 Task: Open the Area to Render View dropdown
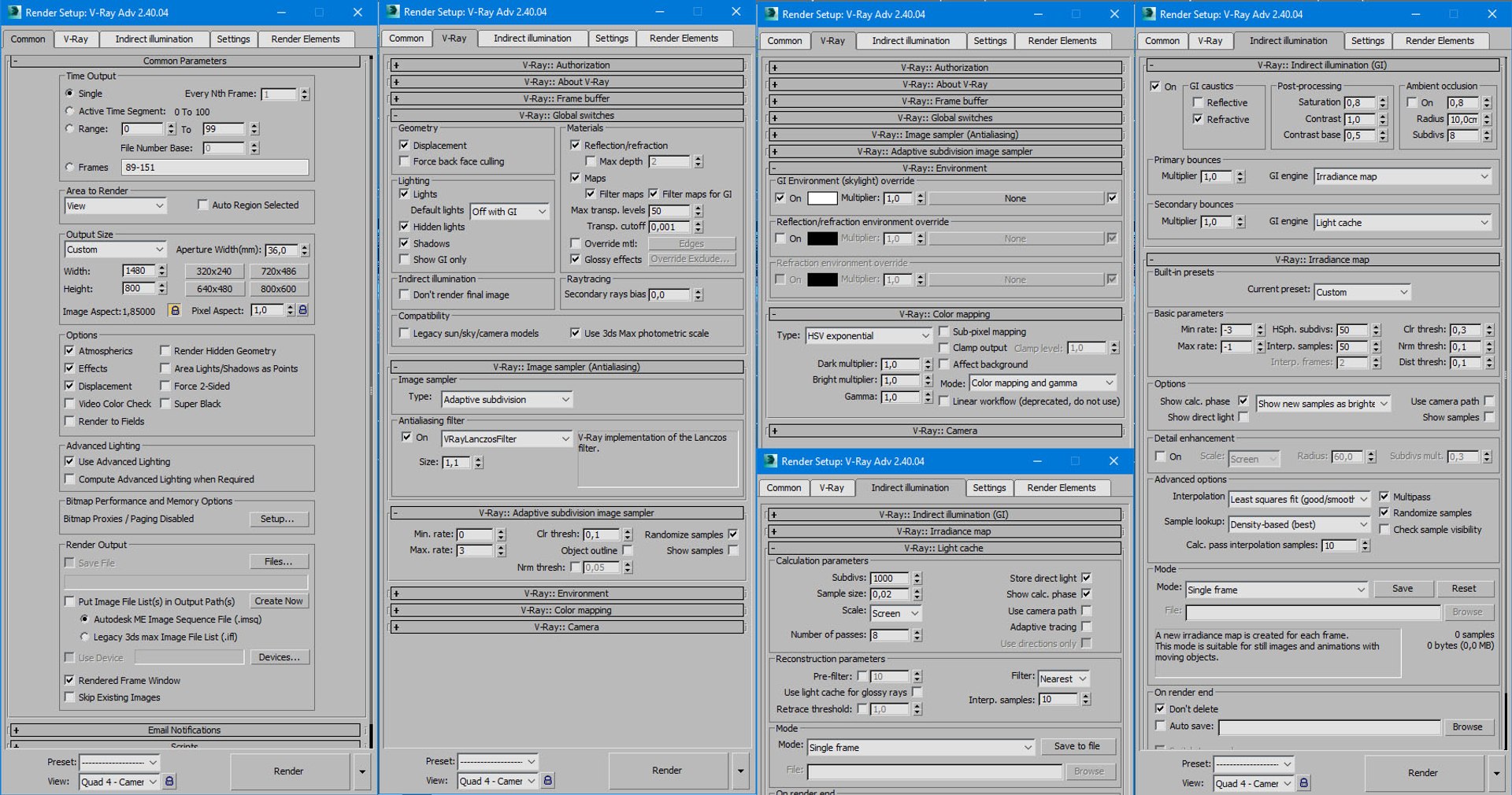116,206
